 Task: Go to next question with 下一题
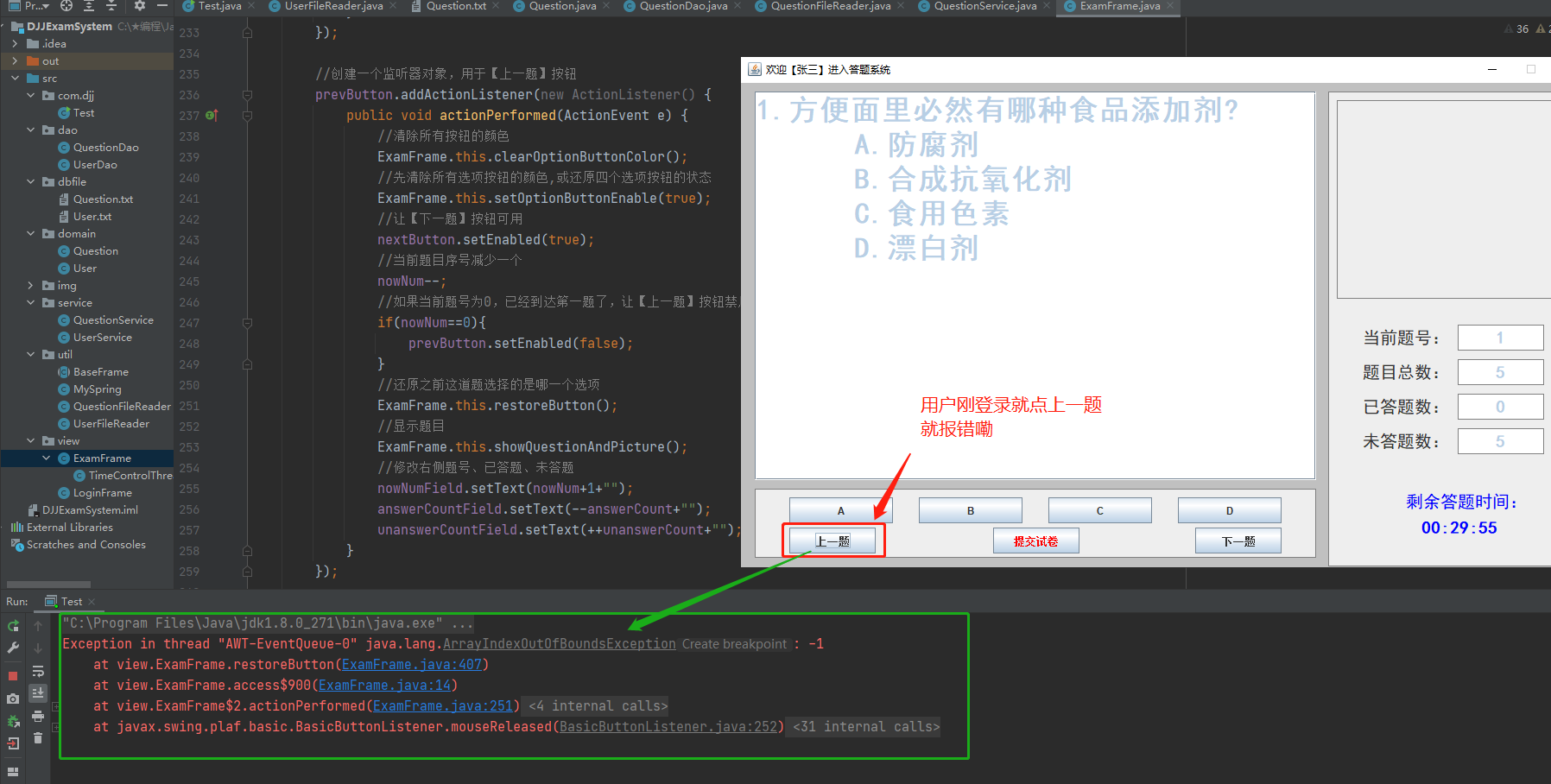tap(1238, 541)
